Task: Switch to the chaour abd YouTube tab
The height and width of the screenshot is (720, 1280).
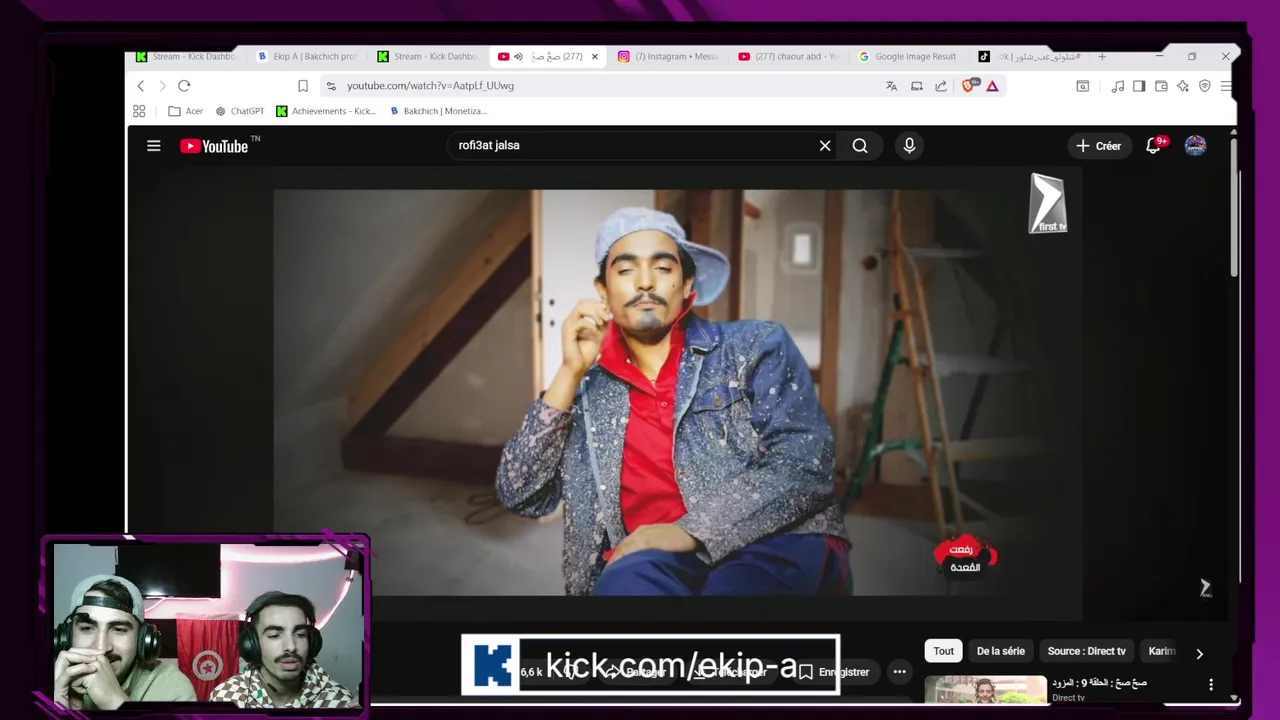Action: pyautogui.click(x=789, y=57)
